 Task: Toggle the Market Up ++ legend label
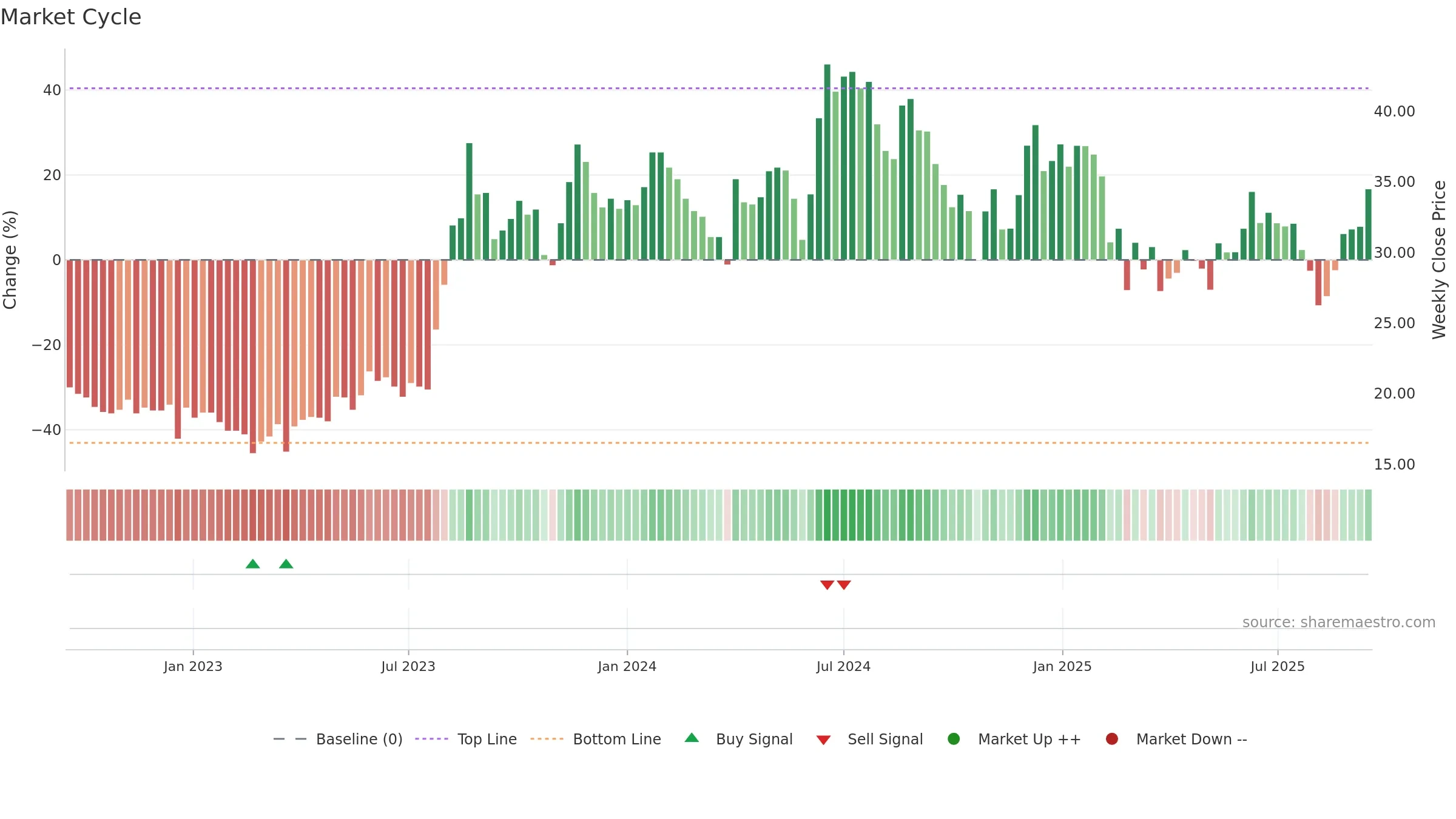1030,739
